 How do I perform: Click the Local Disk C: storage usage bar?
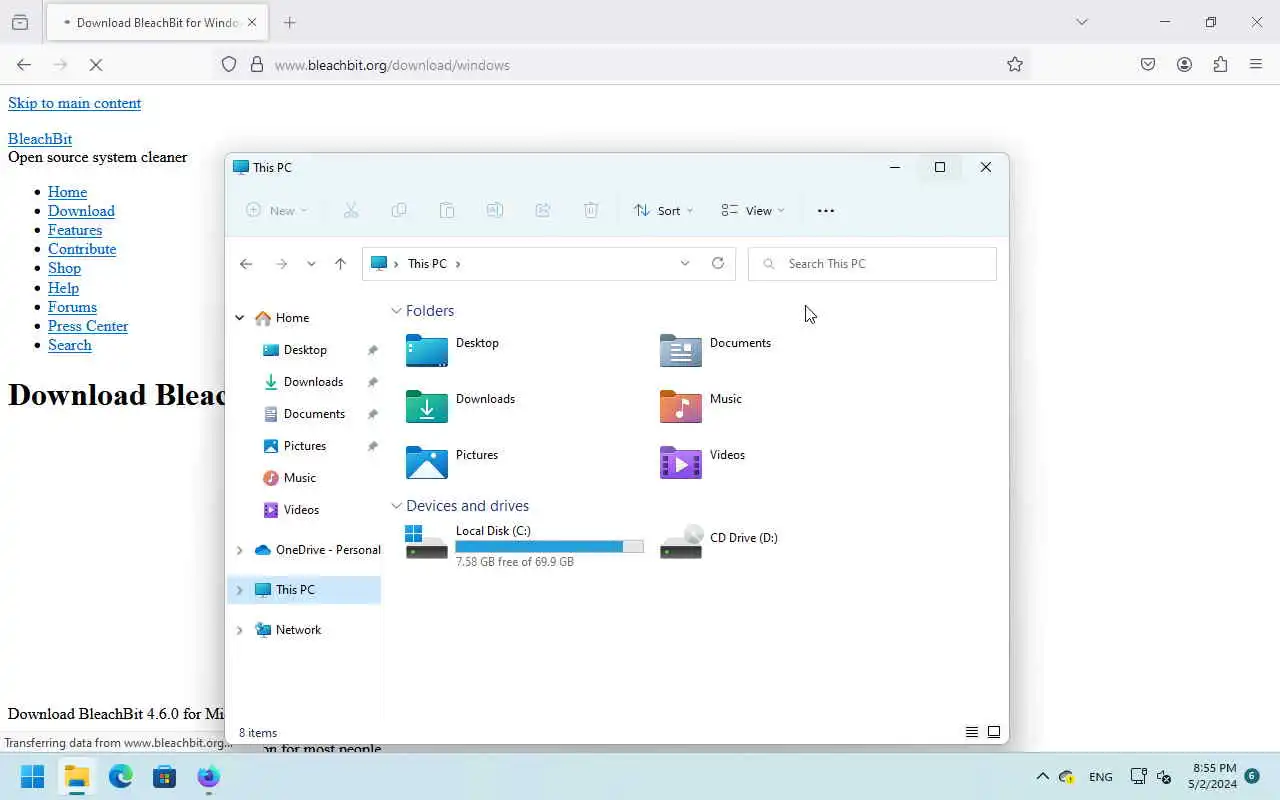coord(549,547)
